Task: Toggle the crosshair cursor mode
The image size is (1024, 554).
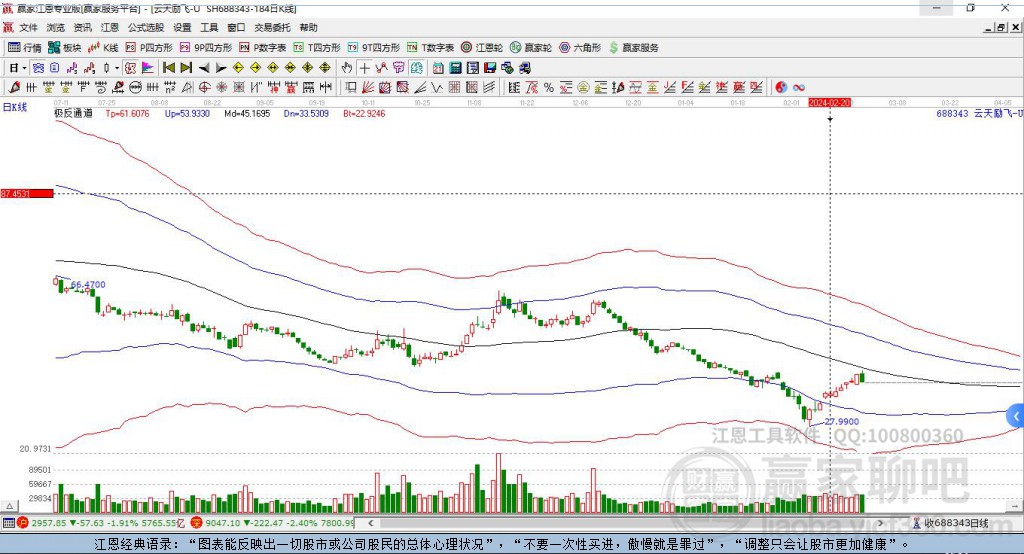Action: click(x=364, y=68)
